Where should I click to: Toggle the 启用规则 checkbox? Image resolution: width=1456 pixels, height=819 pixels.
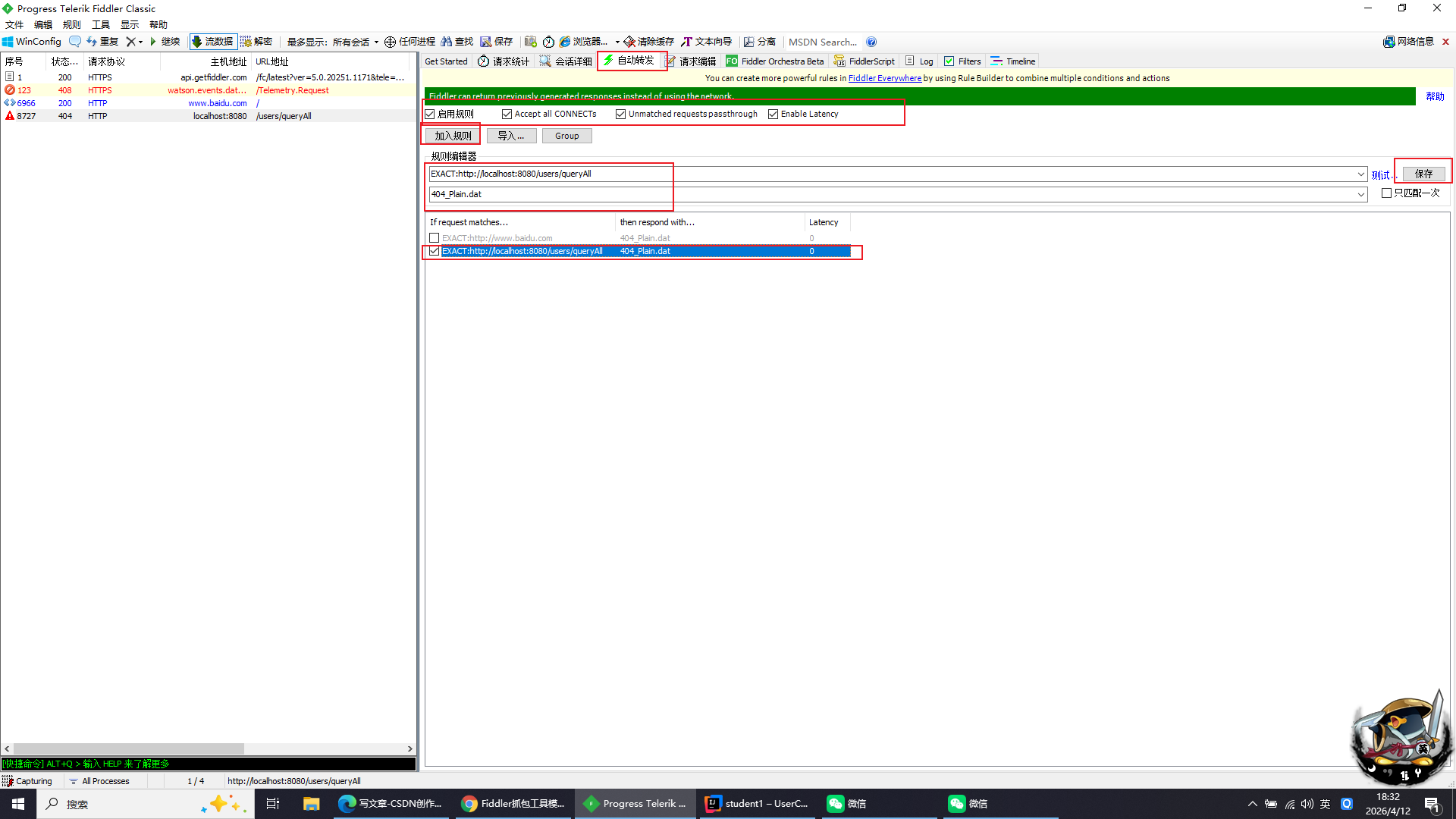(x=430, y=114)
